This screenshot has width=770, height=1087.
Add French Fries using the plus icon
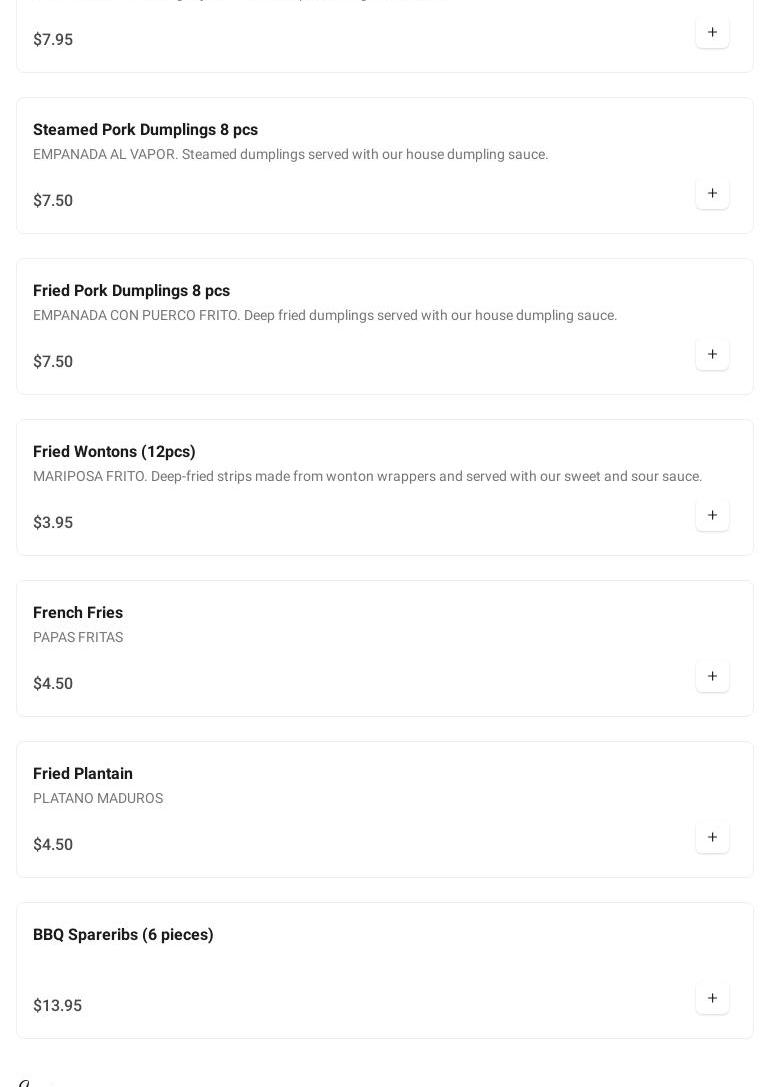(712, 677)
